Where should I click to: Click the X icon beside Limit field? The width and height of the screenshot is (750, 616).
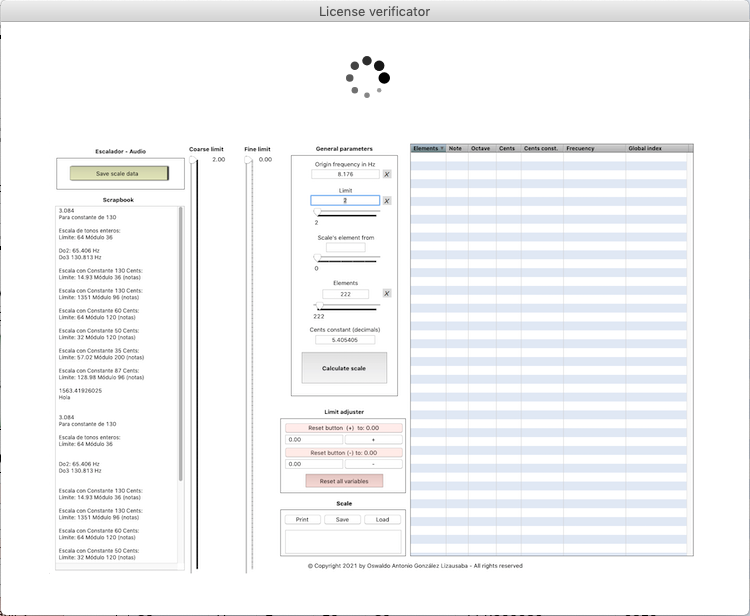(x=387, y=201)
